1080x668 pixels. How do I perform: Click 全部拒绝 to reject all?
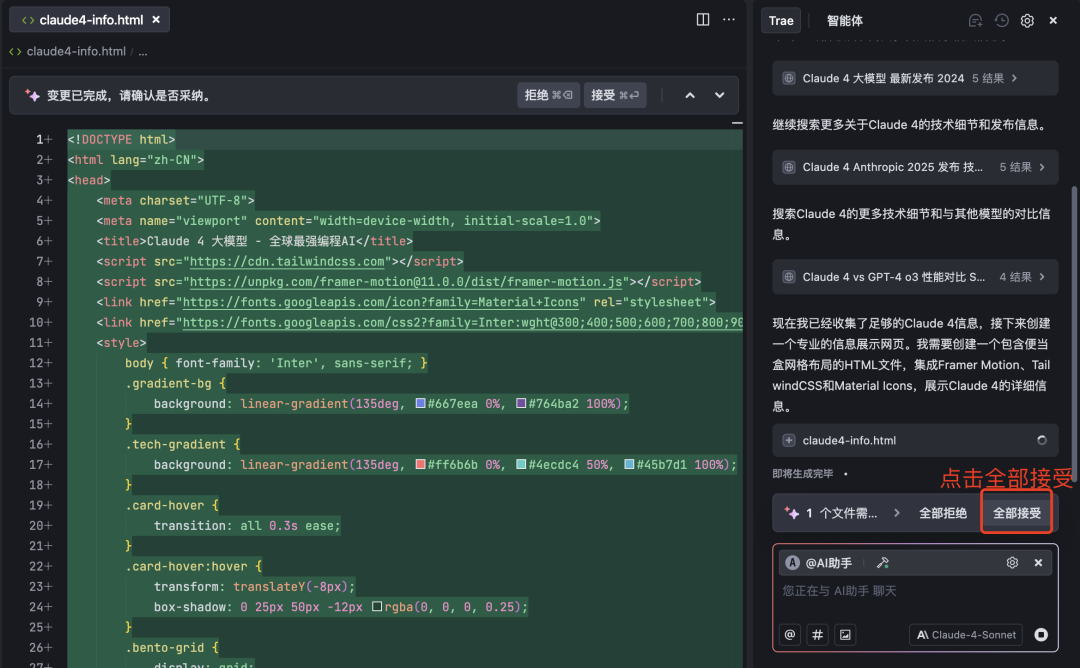[x=943, y=513]
